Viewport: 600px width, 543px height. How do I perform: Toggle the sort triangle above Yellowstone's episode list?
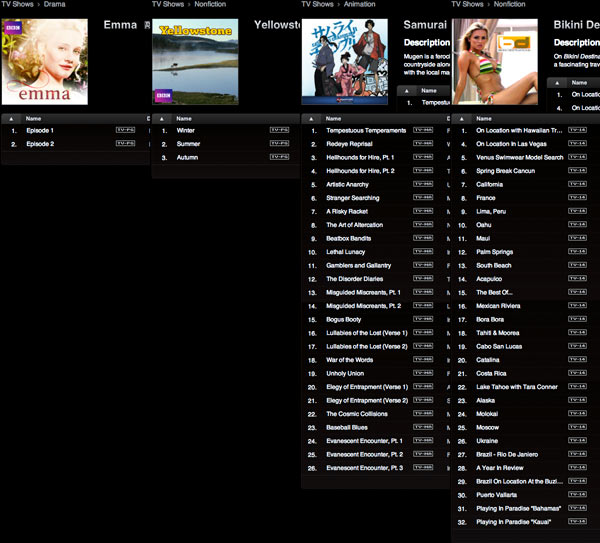click(161, 117)
